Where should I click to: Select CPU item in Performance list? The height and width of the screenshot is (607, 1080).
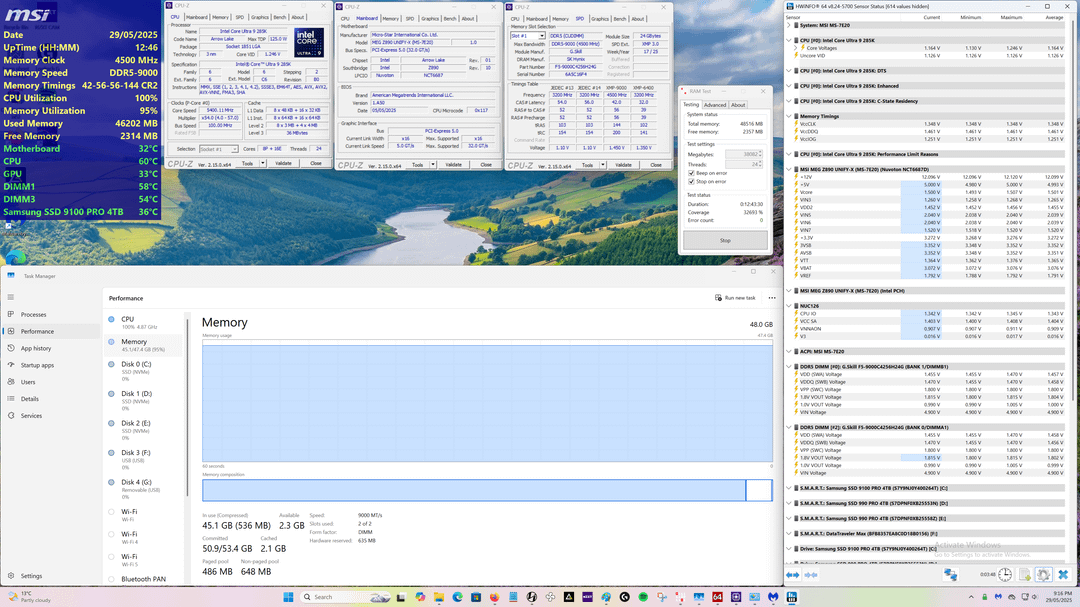[x=145, y=322]
